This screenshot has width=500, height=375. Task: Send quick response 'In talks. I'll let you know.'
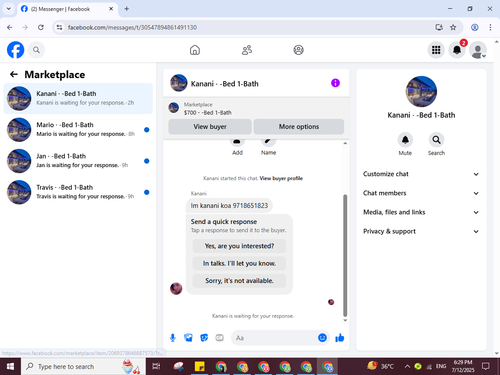[239, 263]
